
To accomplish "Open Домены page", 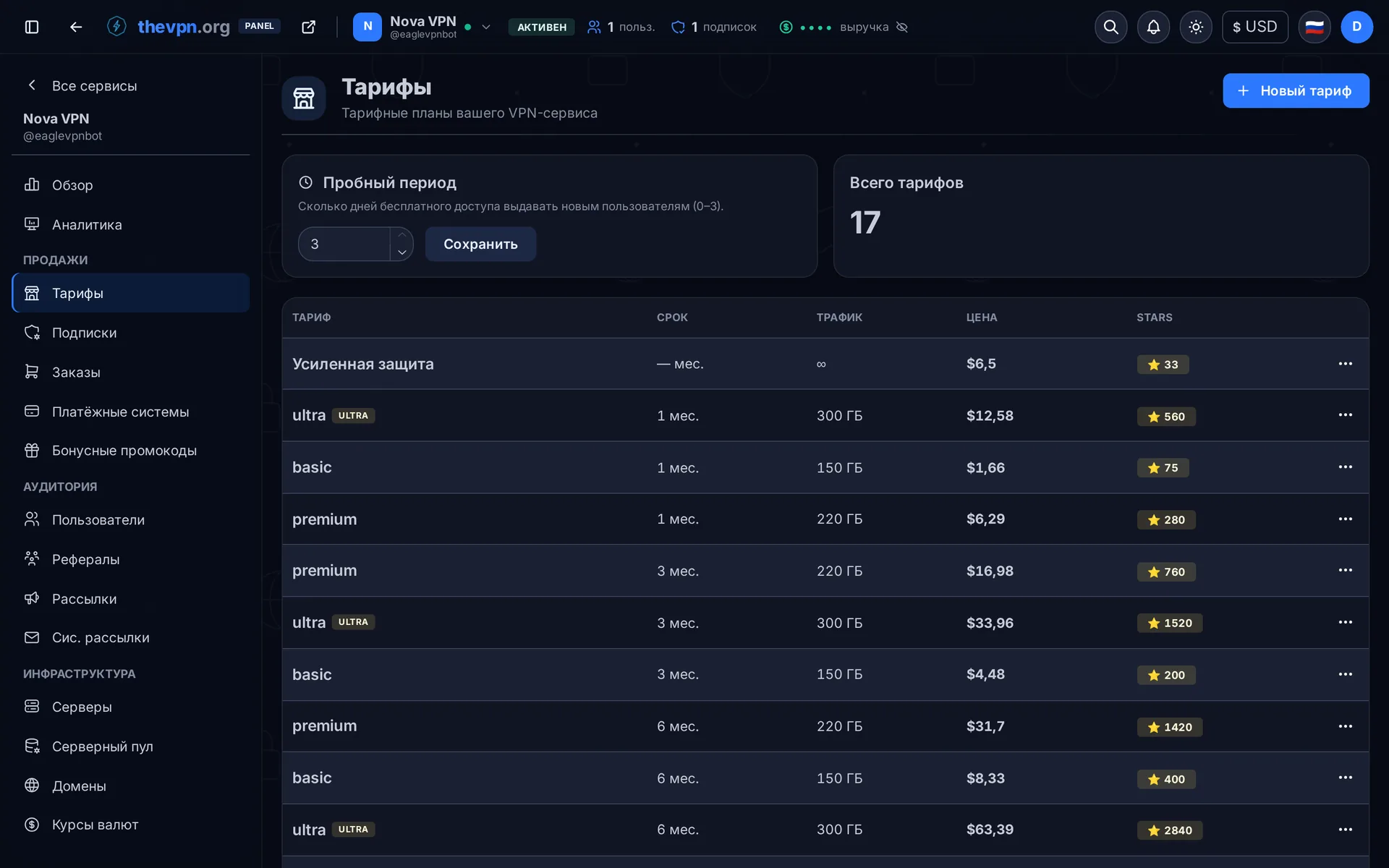I will (131, 786).
